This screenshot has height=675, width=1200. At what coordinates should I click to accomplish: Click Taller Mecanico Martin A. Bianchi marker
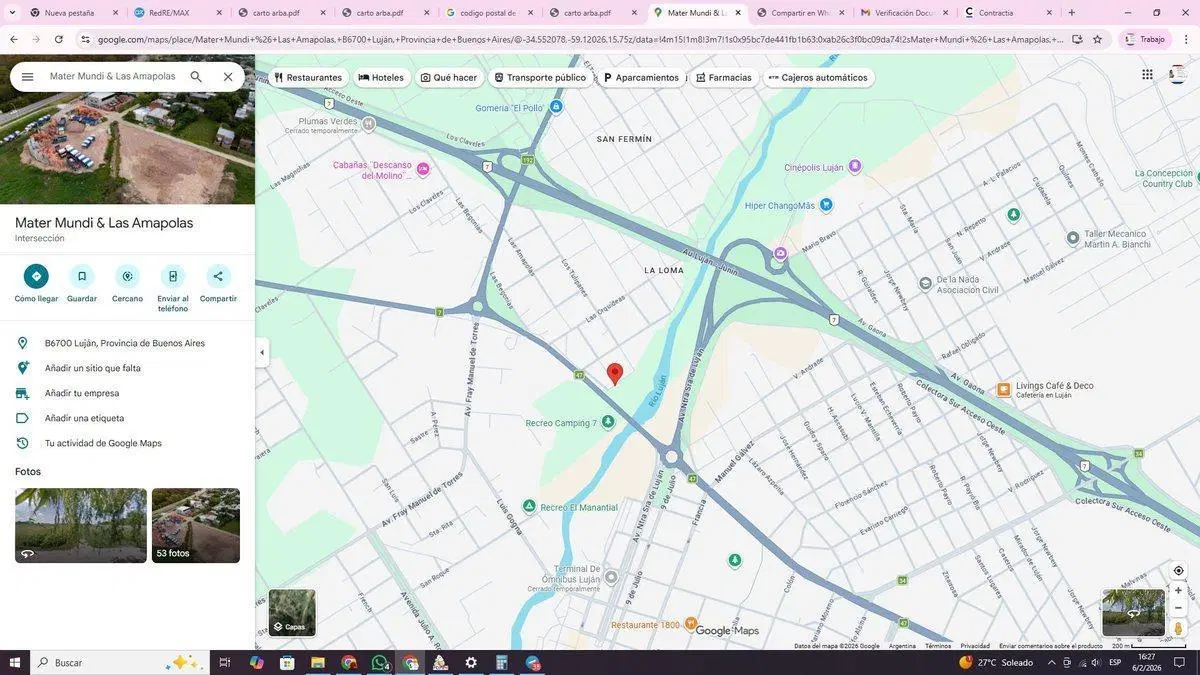(x=1073, y=238)
